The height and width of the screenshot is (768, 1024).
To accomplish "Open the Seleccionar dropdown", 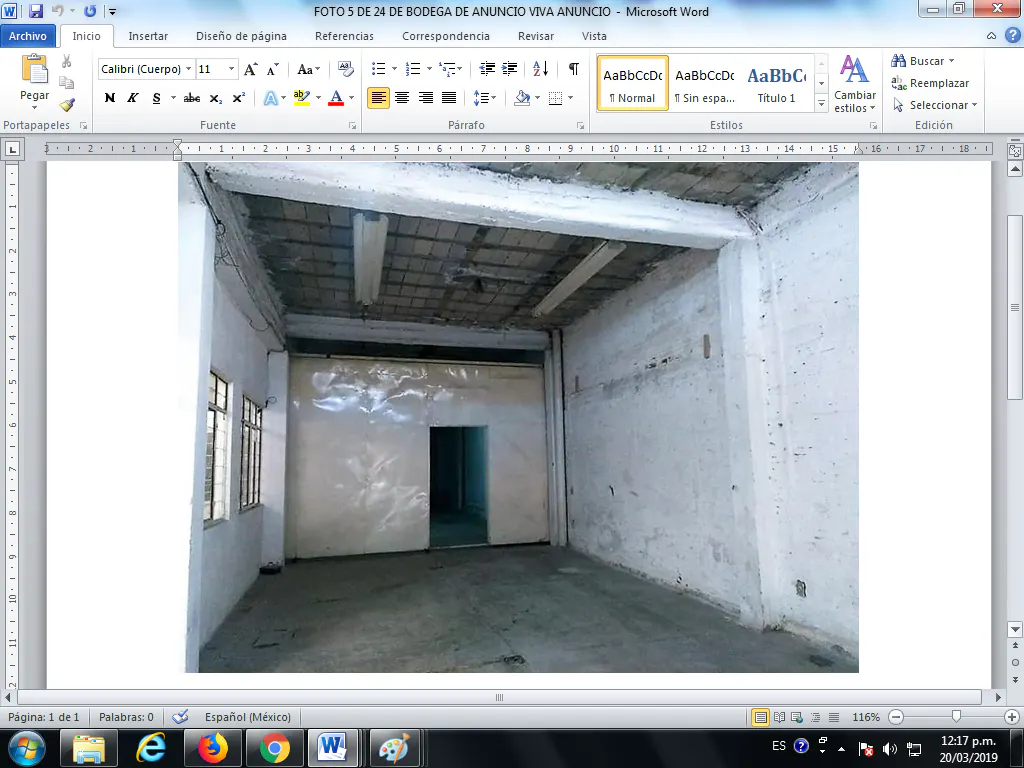I will [x=935, y=105].
